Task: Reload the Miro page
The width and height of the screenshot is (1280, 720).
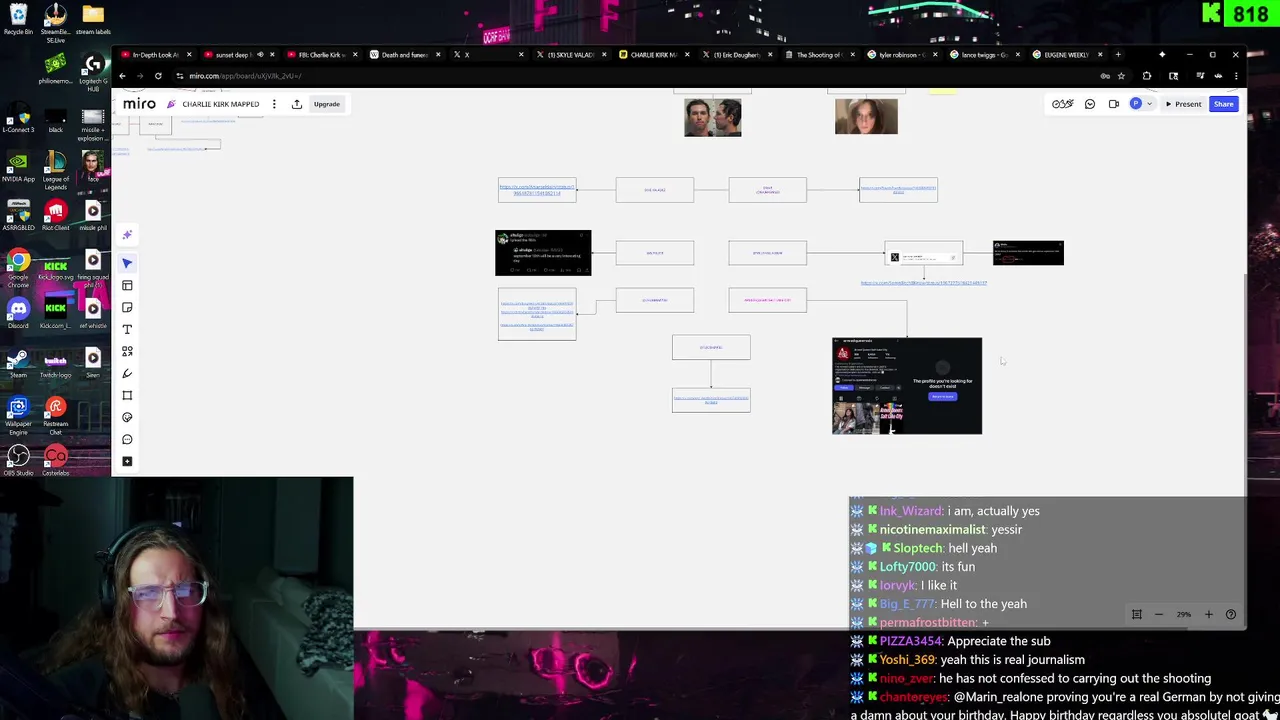Action: (158, 76)
